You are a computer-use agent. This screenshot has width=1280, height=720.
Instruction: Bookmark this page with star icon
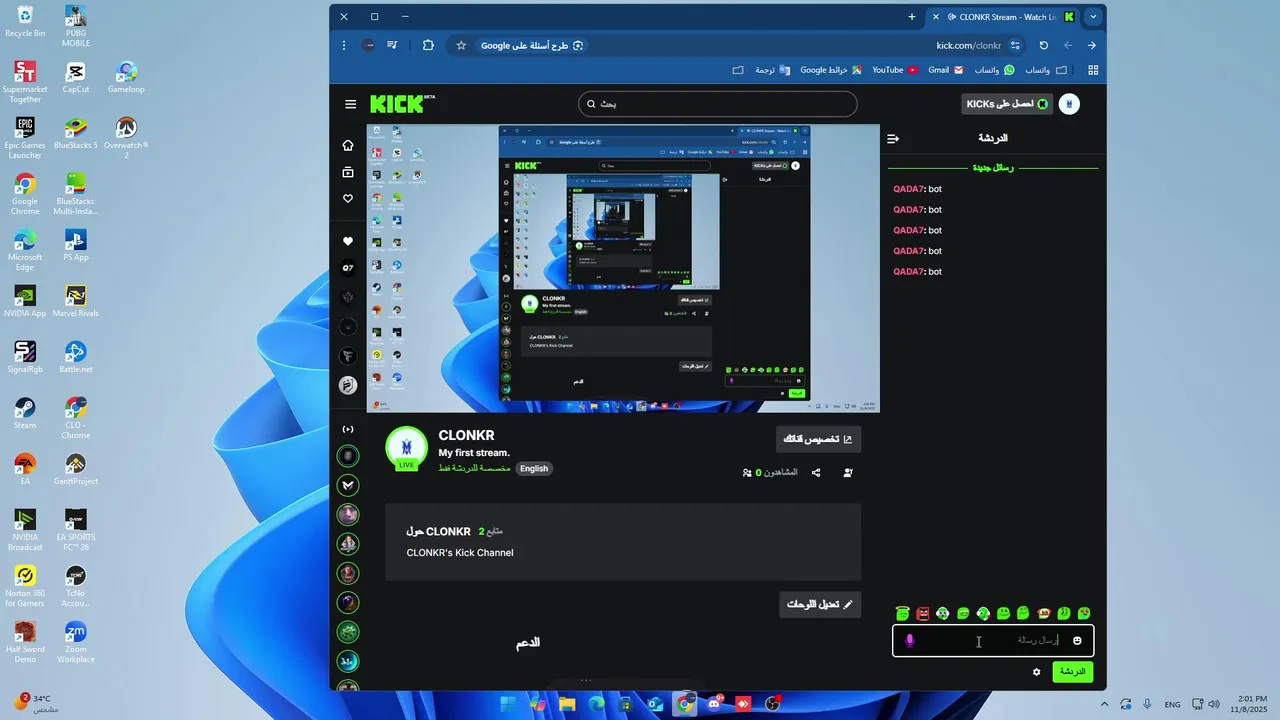click(x=461, y=45)
